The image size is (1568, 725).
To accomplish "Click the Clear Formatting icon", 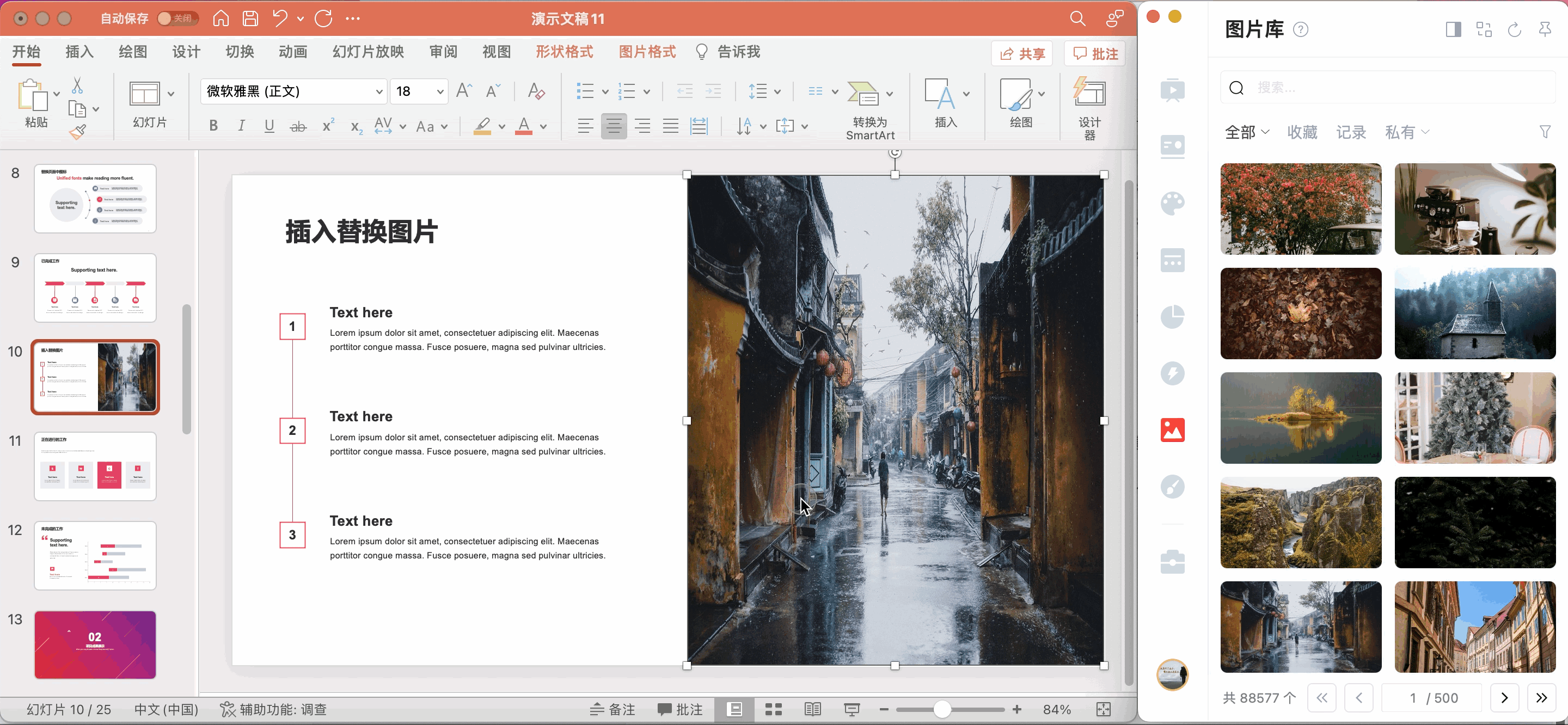I will 536,91.
